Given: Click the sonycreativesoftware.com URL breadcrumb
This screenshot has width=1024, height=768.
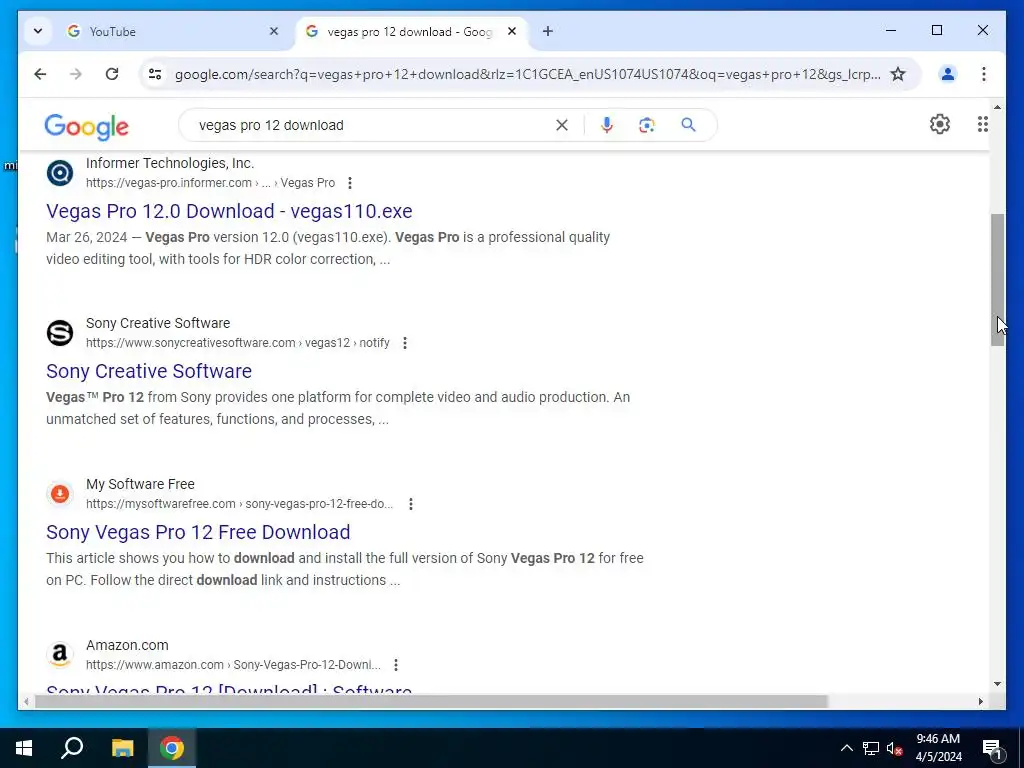Looking at the screenshot, I should [x=238, y=343].
